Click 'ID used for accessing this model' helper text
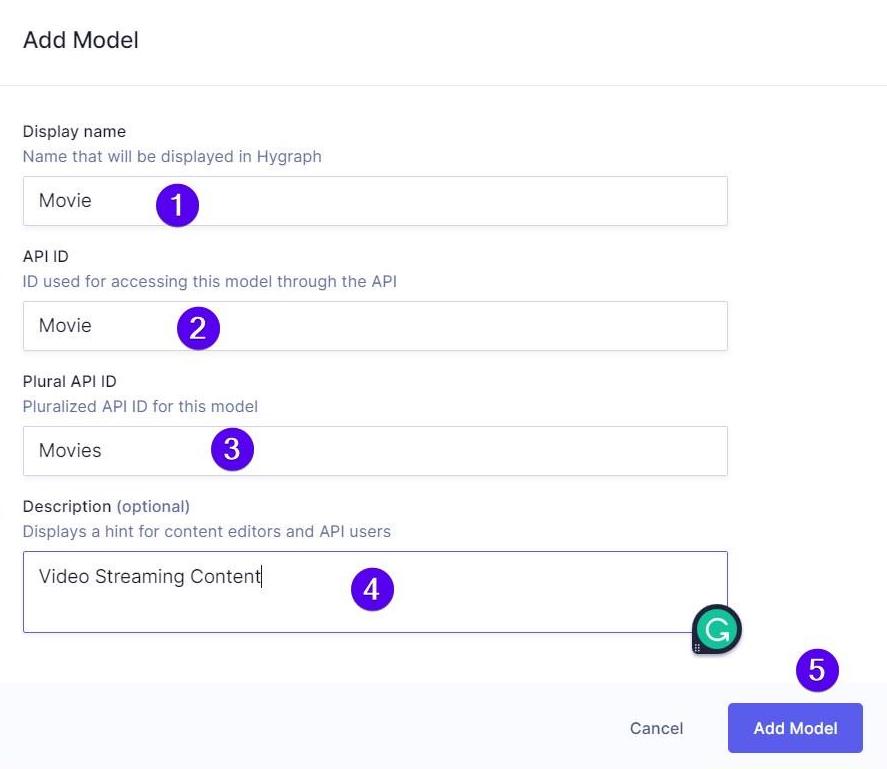The width and height of the screenshot is (887, 769). pos(209,281)
